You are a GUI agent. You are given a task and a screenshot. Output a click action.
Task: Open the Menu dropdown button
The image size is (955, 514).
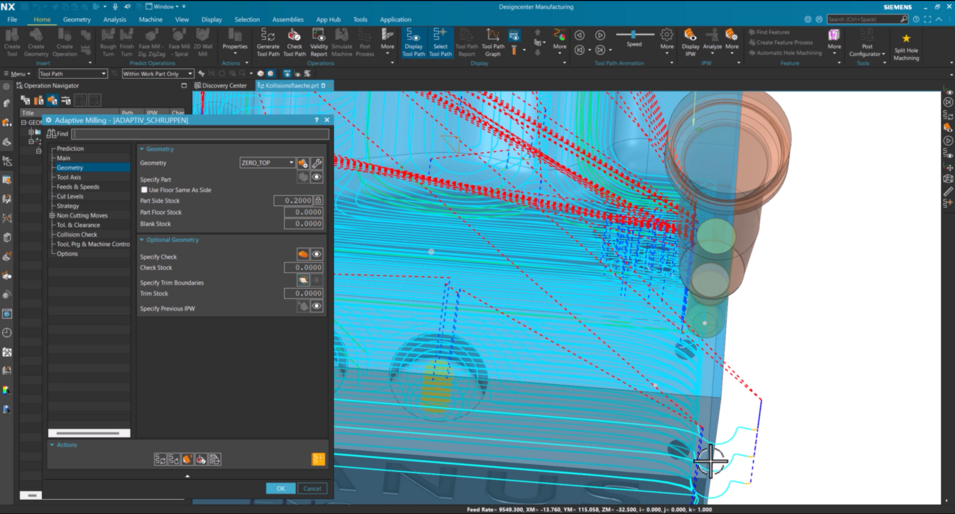pos(17,74)
